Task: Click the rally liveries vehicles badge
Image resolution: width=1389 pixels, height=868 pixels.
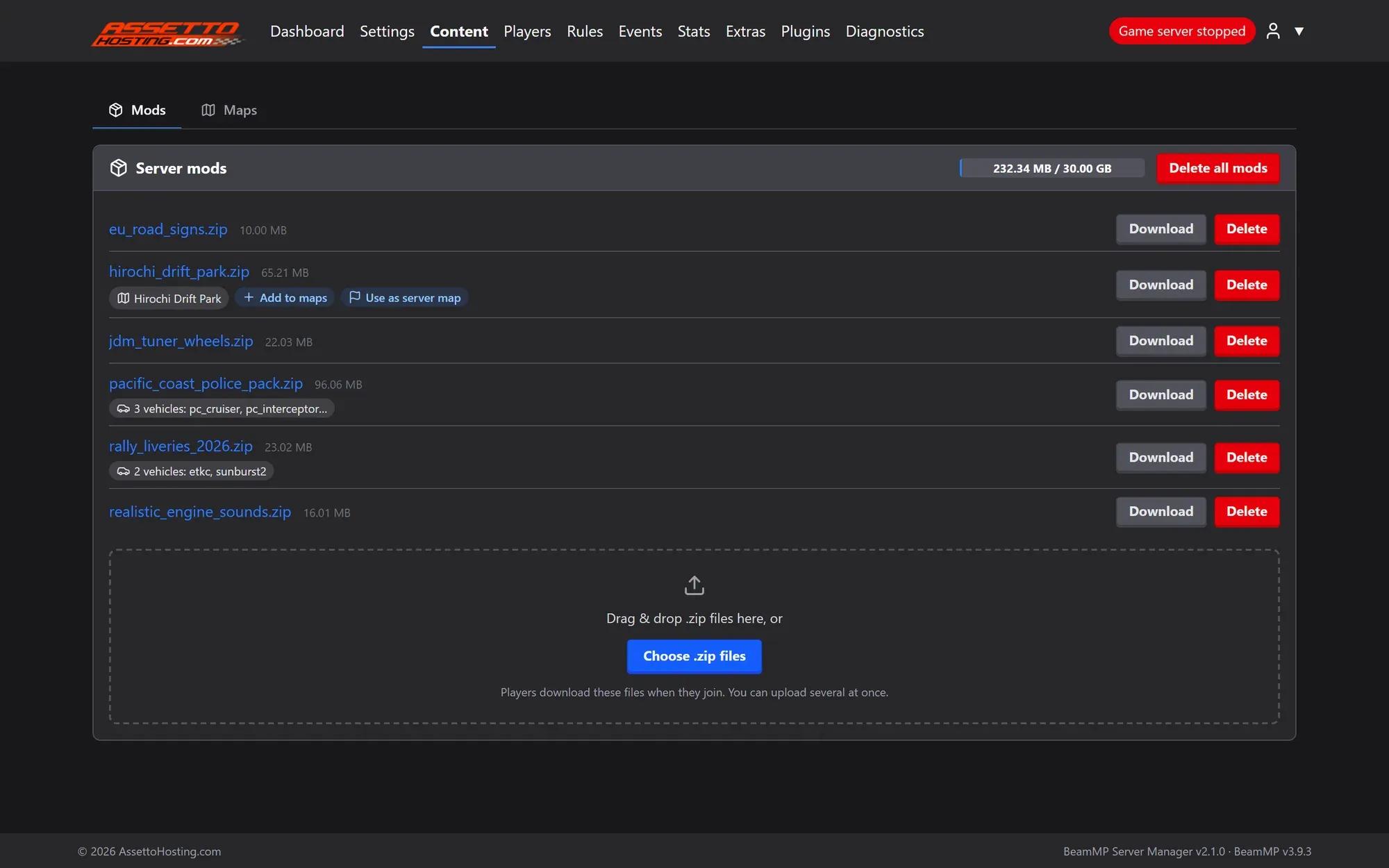Action: click(x=191, y=471)
